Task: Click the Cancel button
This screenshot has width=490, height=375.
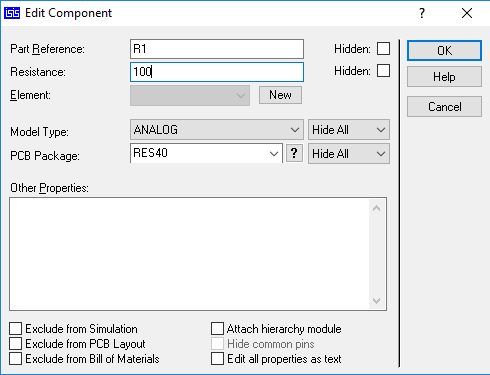Action: (x=444, y=107)
